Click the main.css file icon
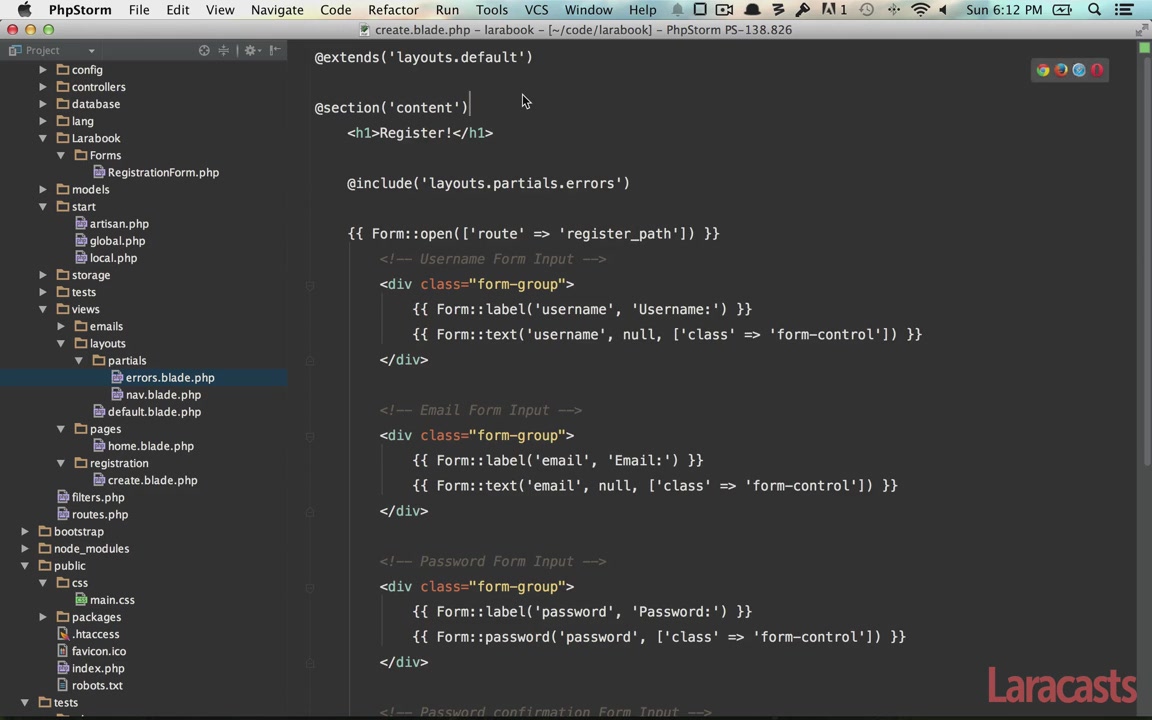This screenshot has height=720, width=1152. click(81, 600)
